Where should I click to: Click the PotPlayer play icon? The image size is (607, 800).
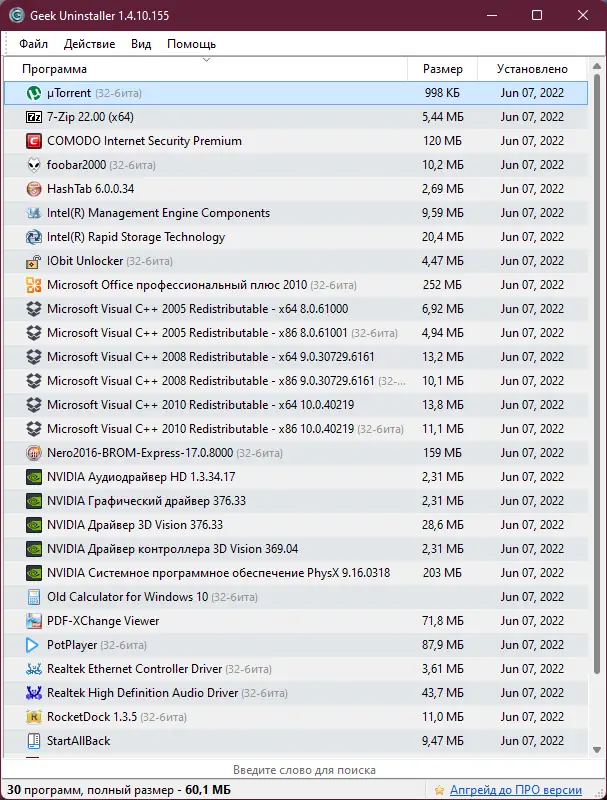coord(32,645)
